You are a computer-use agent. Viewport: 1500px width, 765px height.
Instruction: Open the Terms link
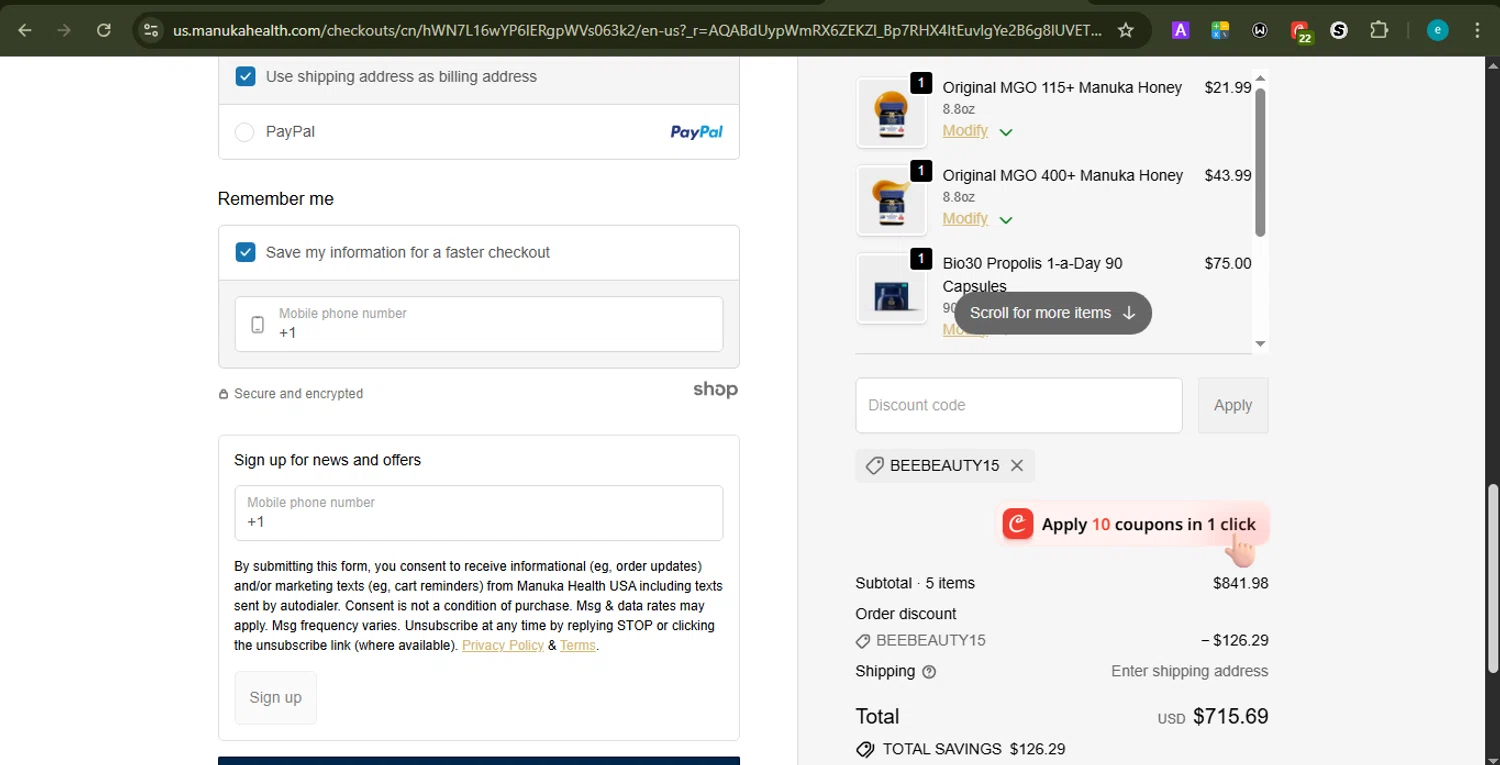click(578, 646)
